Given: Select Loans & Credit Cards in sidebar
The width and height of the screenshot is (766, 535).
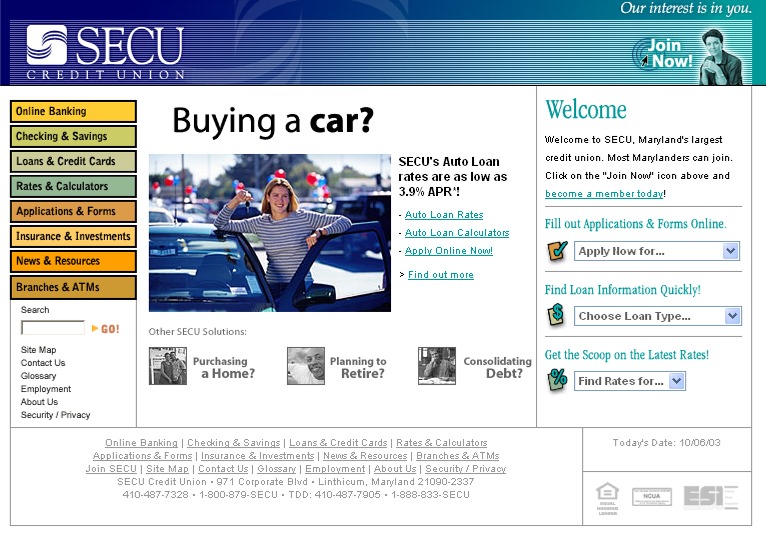Looking at the screenshot, I should 73,161.
